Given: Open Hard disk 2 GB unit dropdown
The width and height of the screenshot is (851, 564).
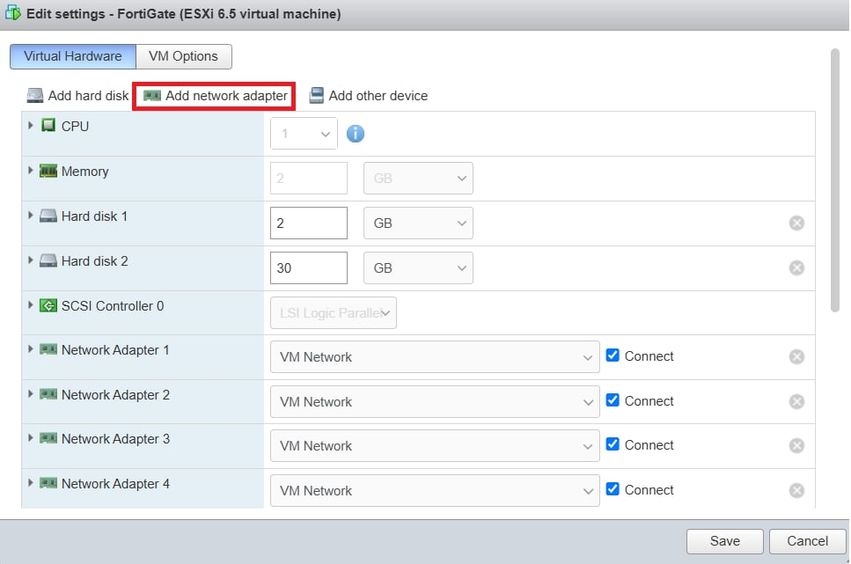Looking at the screenshot, I should (x=418, y=268).
